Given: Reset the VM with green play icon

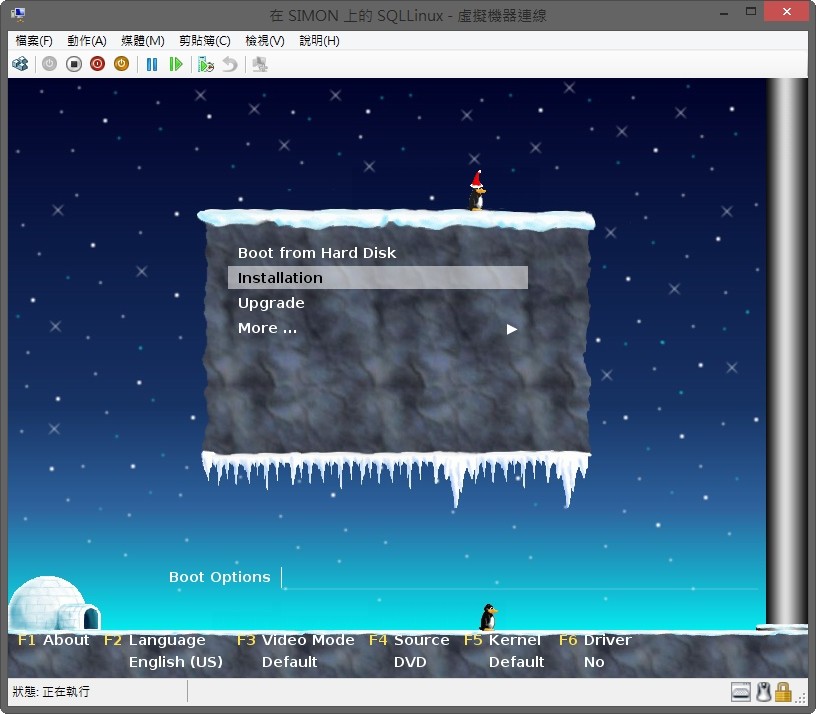Looking at the screenshot, I should click(176, 65).
